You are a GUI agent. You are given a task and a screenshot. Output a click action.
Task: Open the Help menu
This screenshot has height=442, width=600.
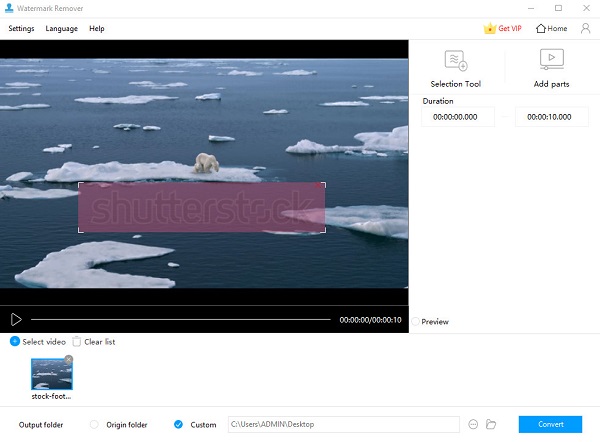(96, 28)
